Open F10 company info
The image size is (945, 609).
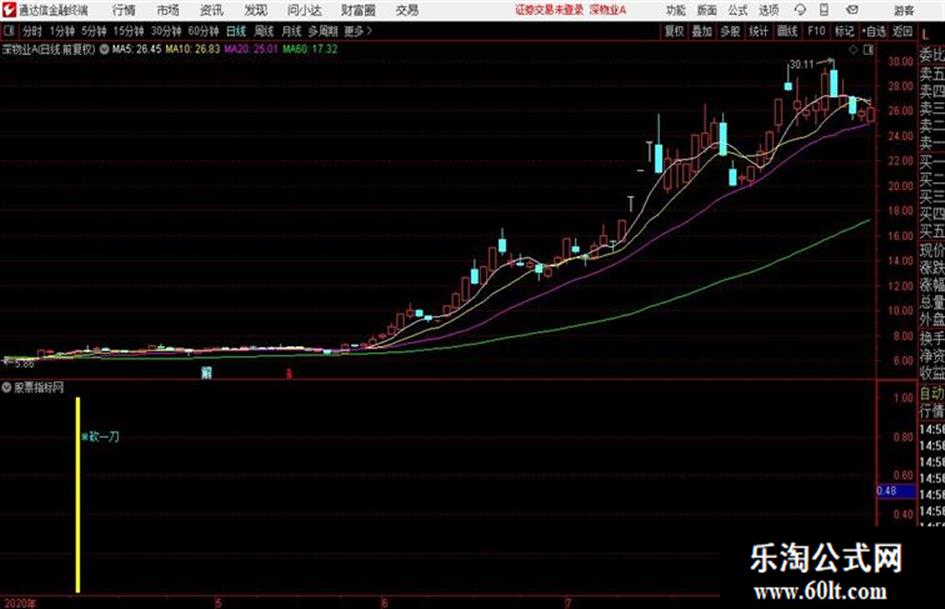pos(816,31)
